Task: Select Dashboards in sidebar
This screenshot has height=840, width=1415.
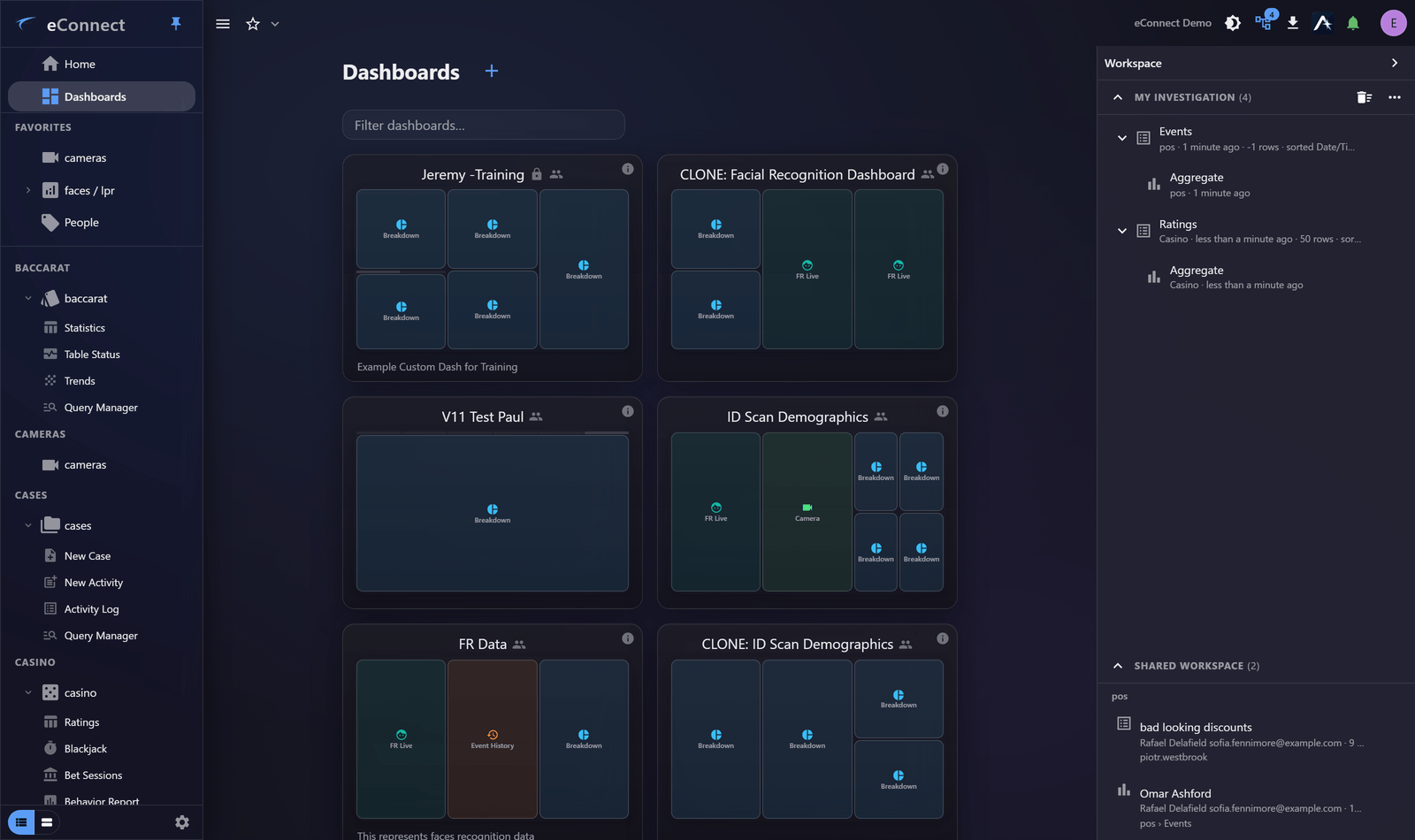Action: (102, 96)
